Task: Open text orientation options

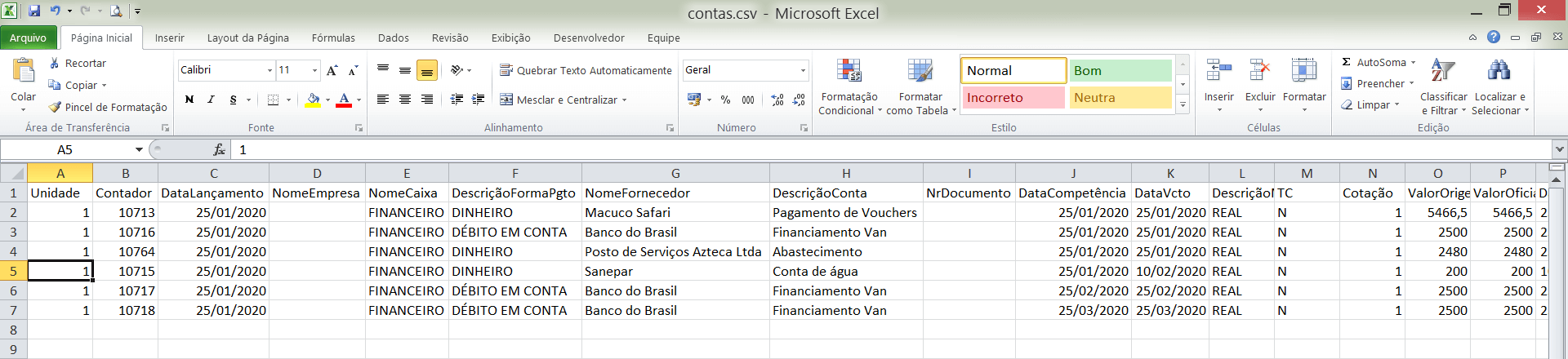Action: (461, 70)
